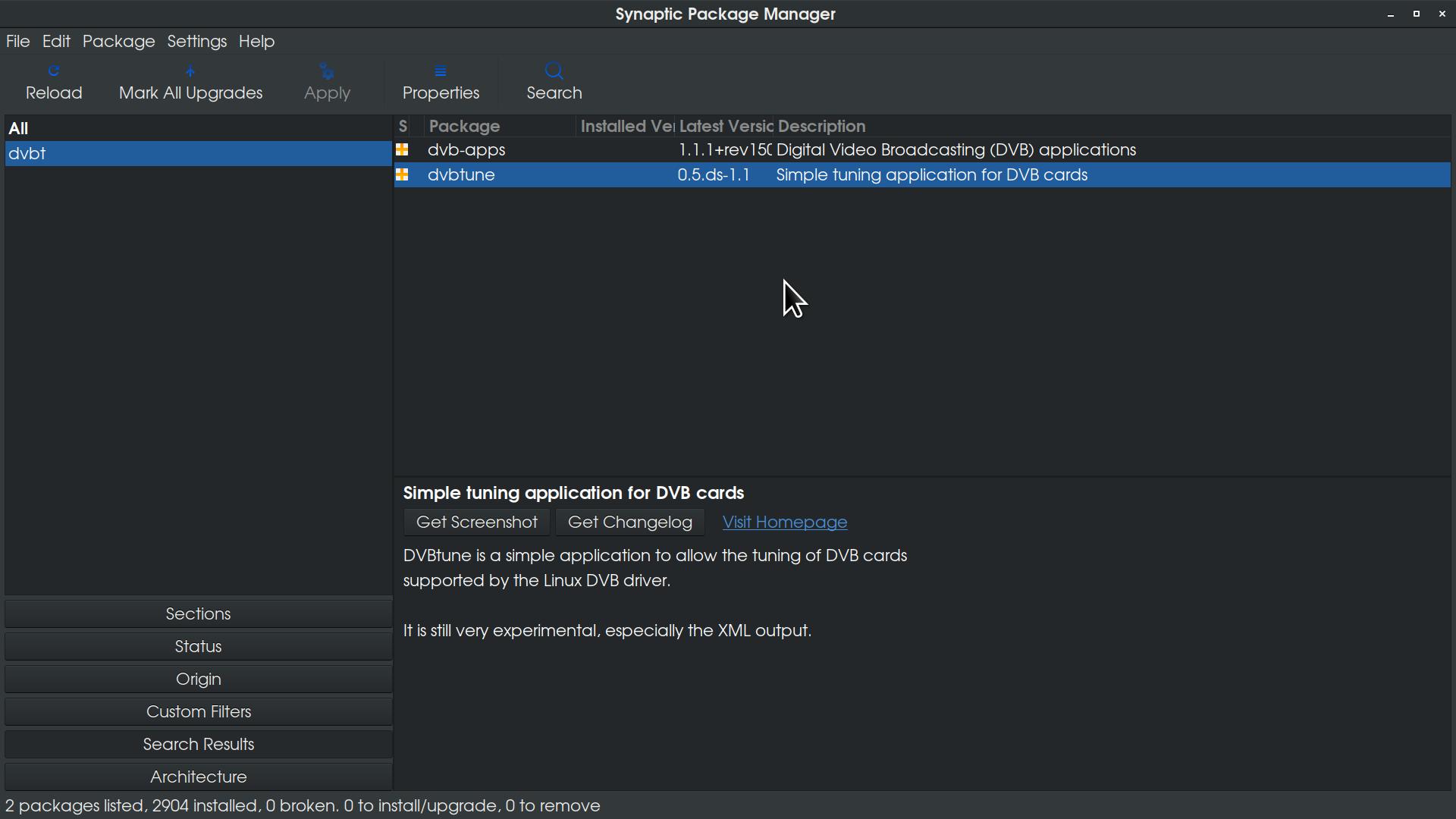Open the Package menu

coord(118,42)
